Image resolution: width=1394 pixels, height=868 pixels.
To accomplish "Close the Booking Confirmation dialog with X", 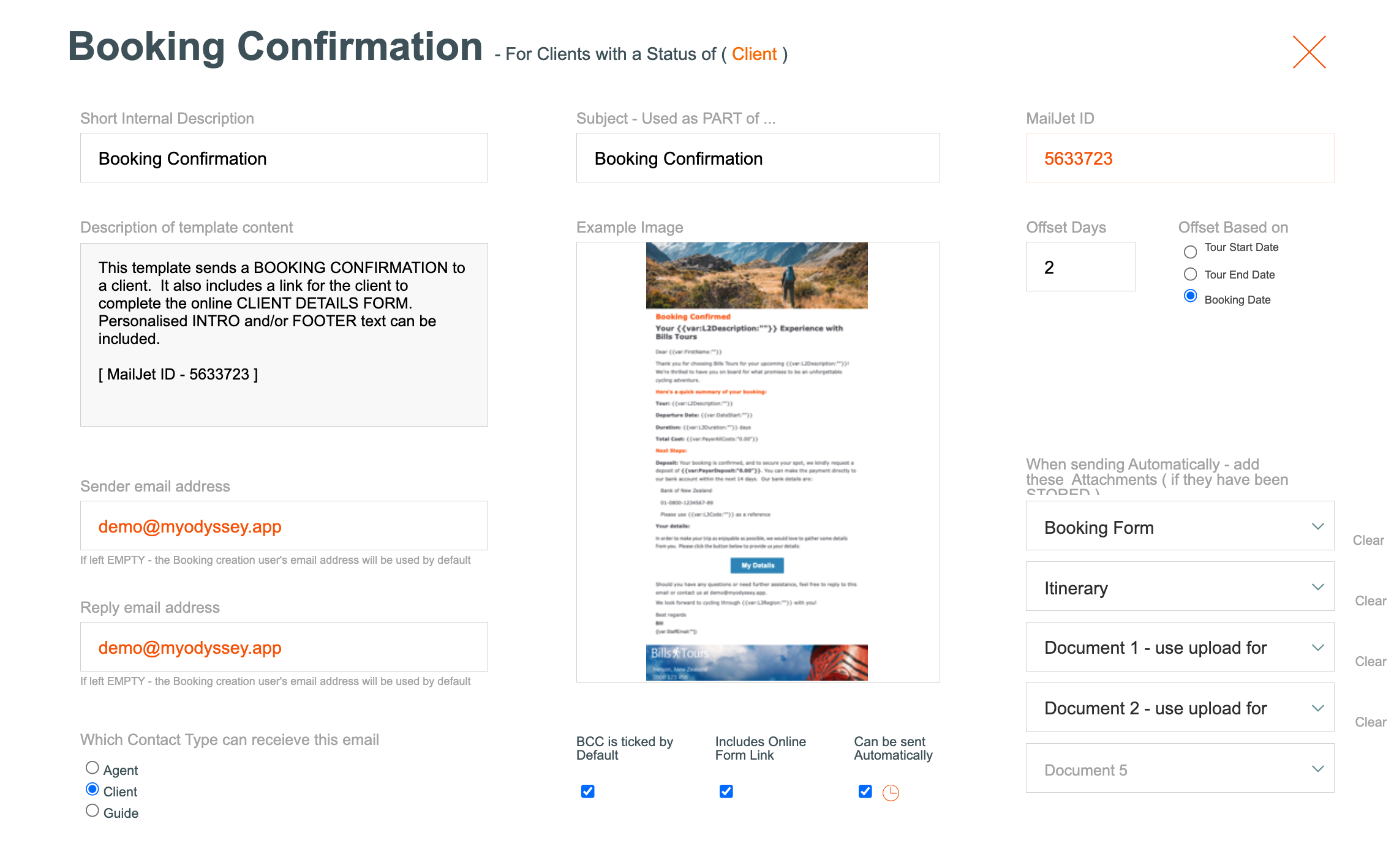I will [x=1309, y=52].
